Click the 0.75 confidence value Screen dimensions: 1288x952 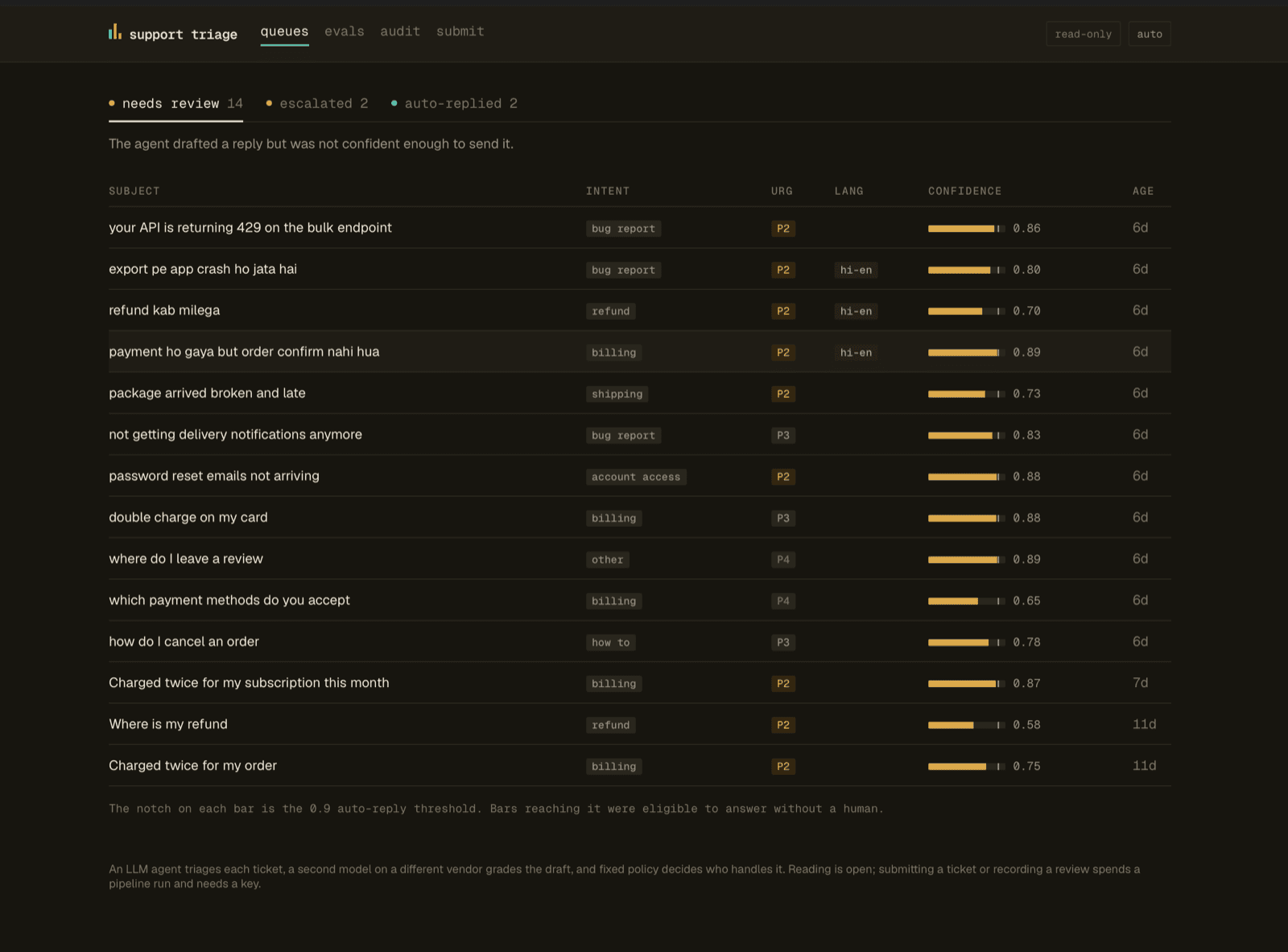pos(1026,766)
